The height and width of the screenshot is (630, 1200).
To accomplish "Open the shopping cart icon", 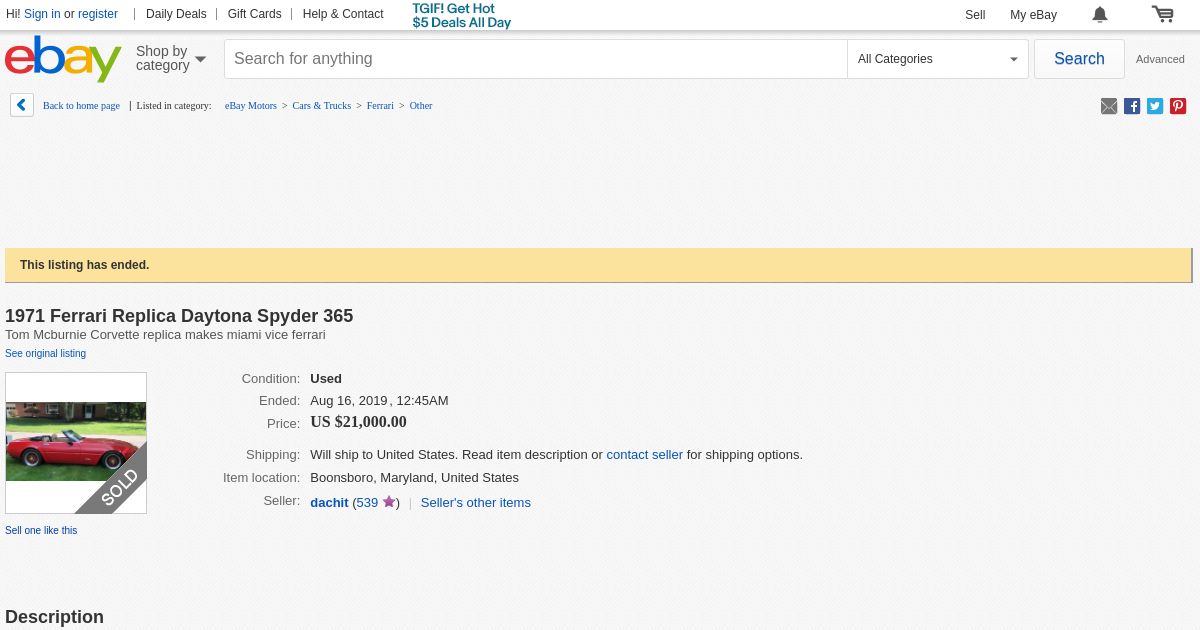I will point(1162,14).
